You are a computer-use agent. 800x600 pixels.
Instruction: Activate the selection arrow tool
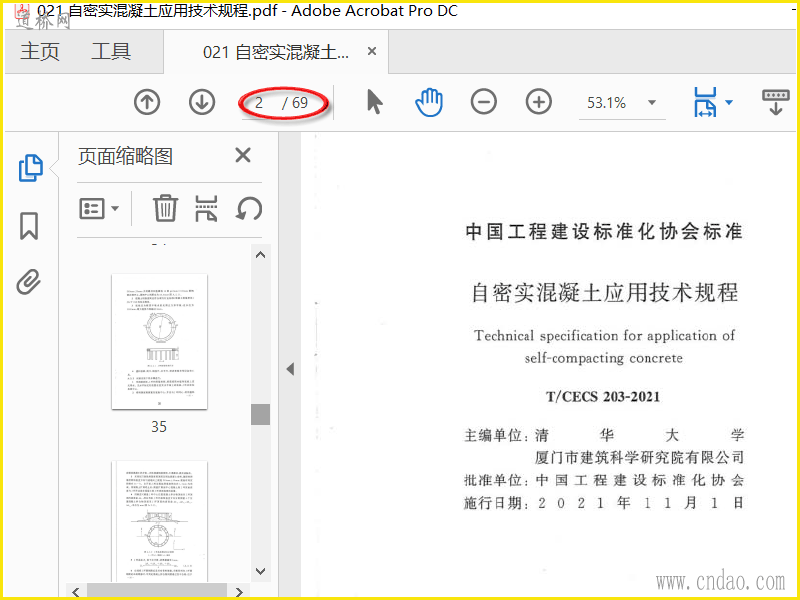[375, 102]
